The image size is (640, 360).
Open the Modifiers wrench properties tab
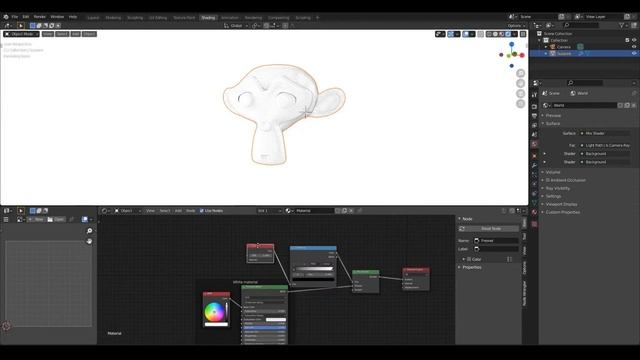pos(534,165)
